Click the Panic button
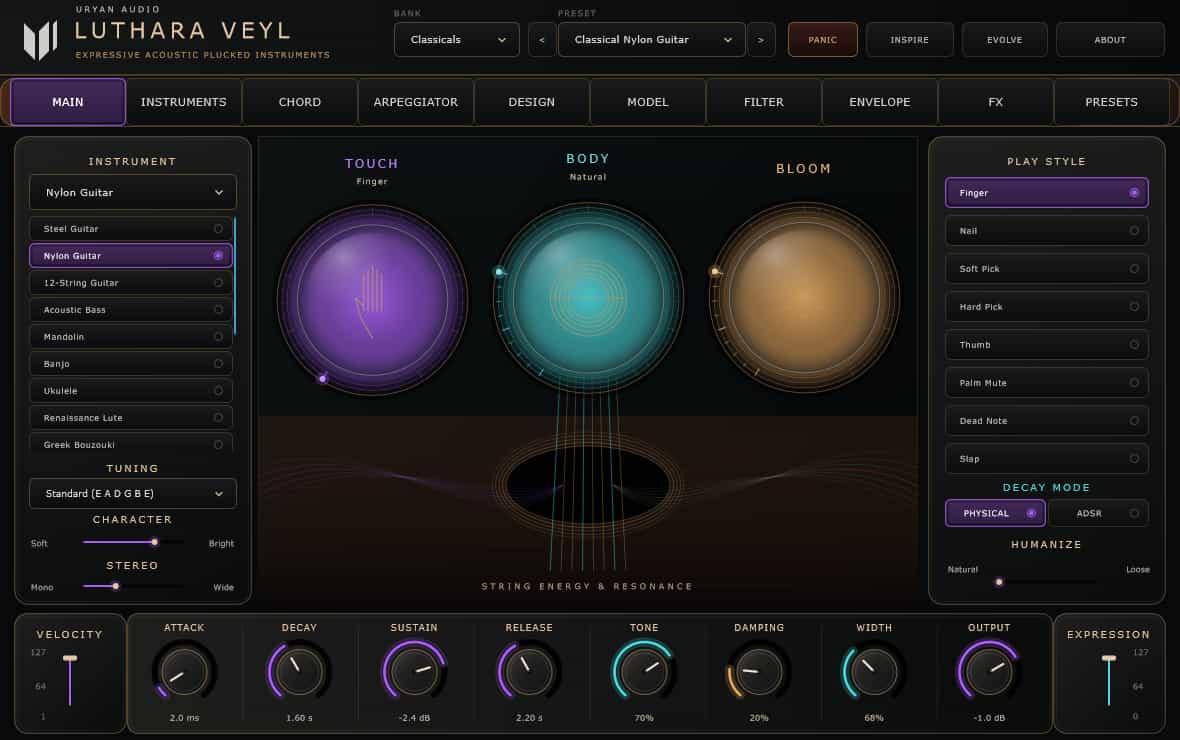The width and height of the screenshot is (1180, 740). [823, 40]
